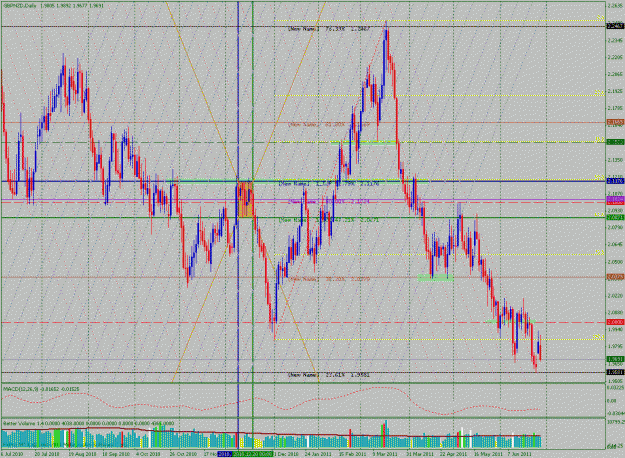Click the 10 Sep 2010 date label

click(114, 454)
